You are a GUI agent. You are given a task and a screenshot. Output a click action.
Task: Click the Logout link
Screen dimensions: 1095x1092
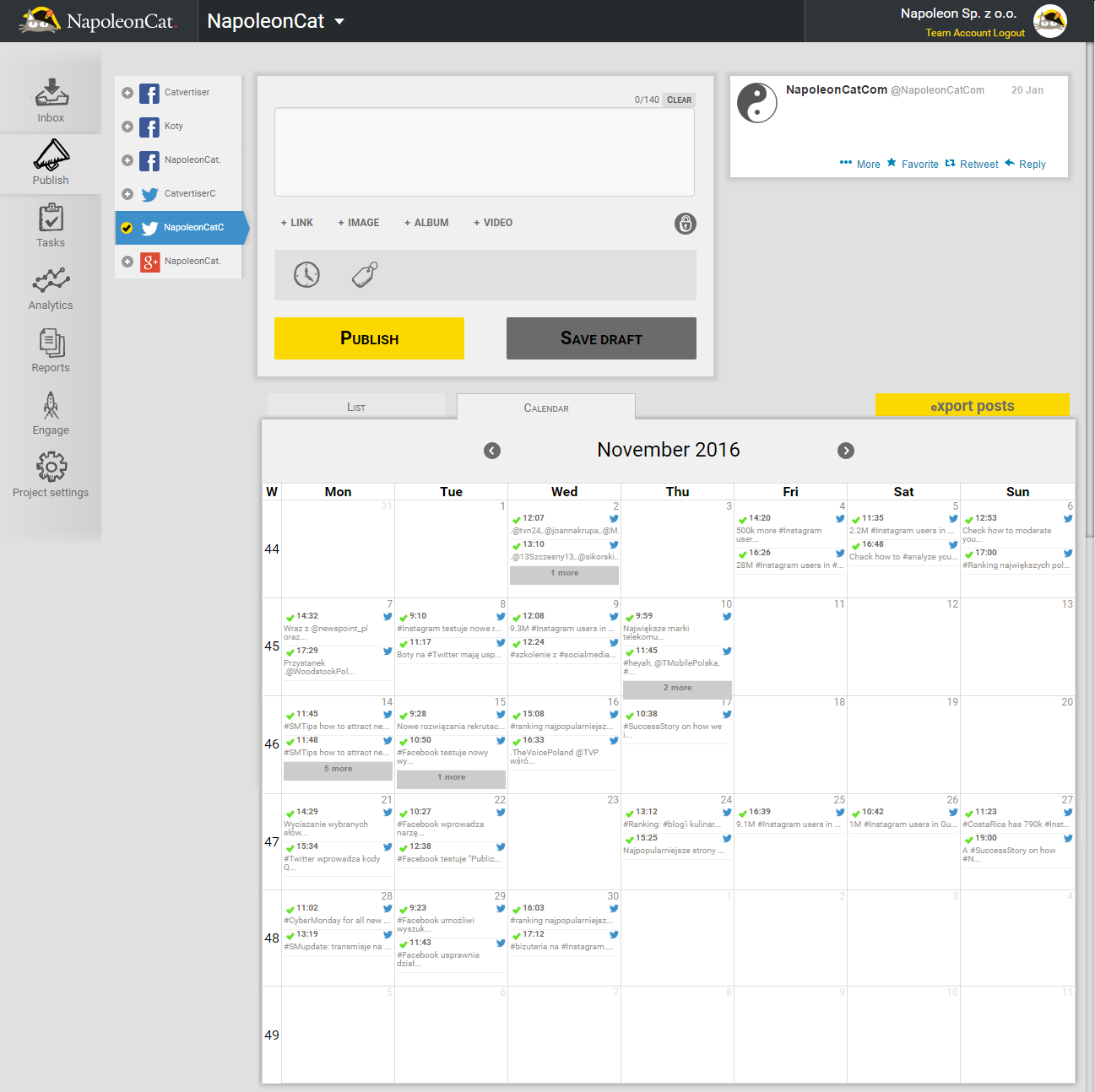tap(1009, 33)
